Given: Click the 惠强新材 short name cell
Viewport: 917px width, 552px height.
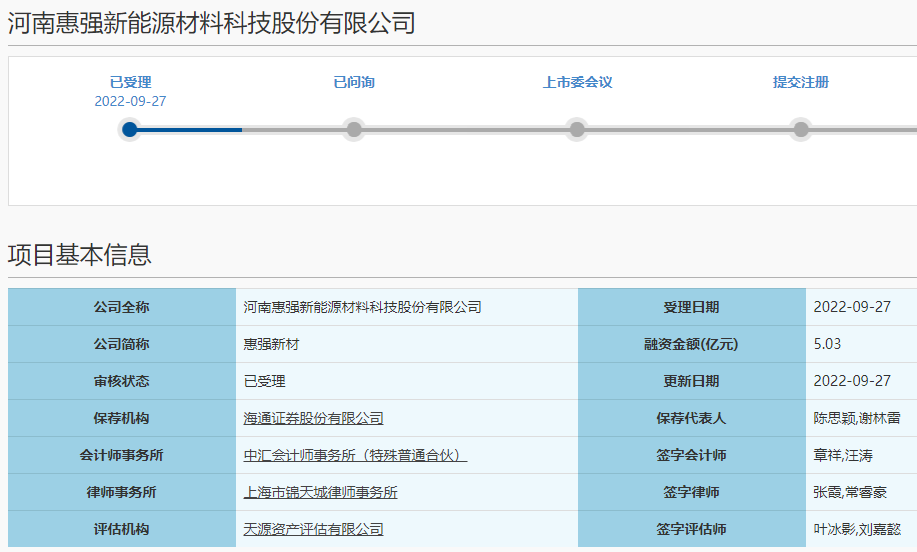Looking at the screenshot, I should point(271,344).
